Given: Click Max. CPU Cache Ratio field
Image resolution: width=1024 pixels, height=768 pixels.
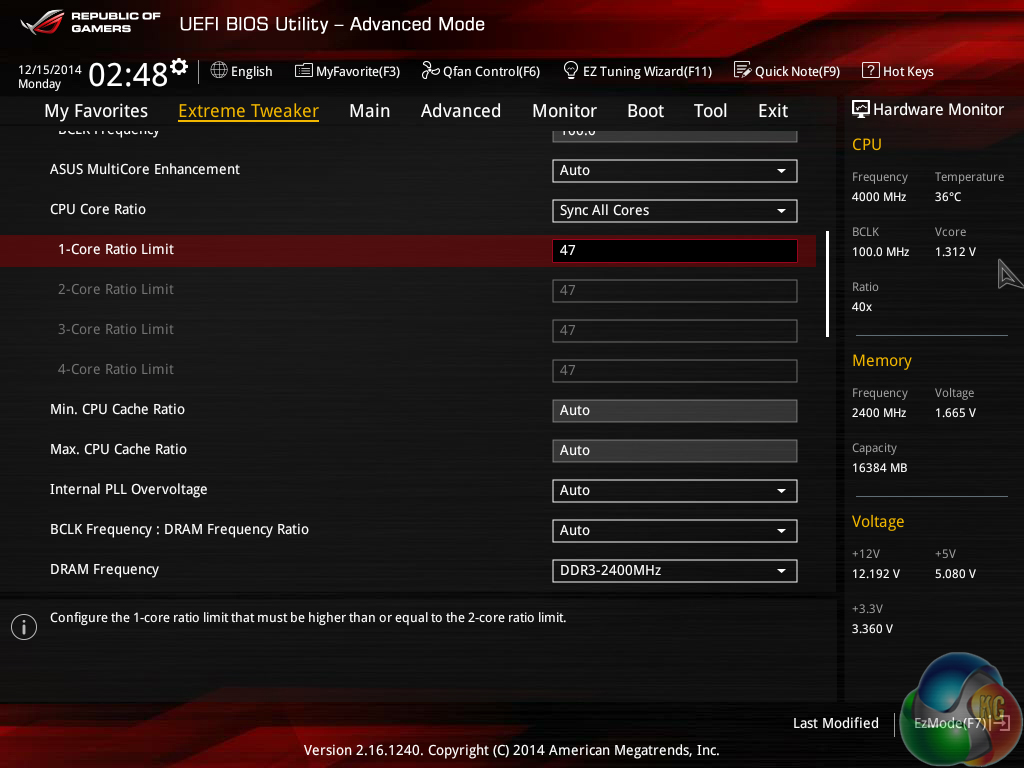Looking at the screenshot, I should coord(675,451).
